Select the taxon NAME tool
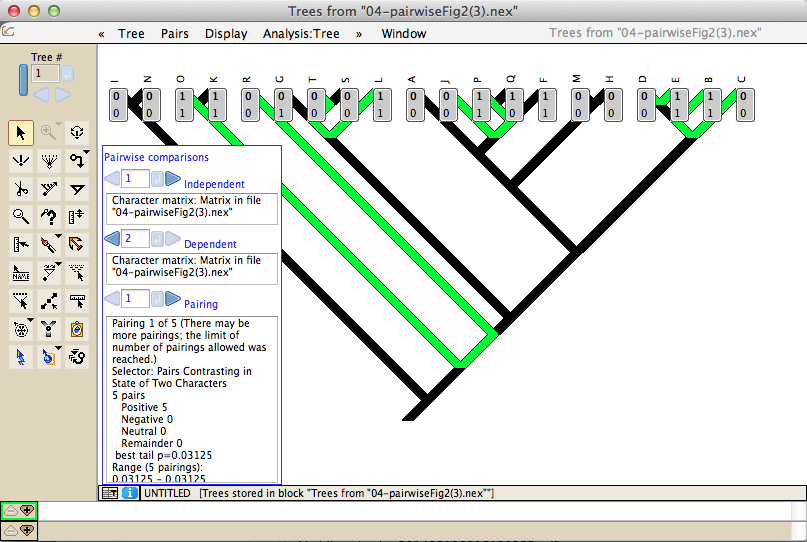This screenshot has height=542, width=807. tap(20, 272)
